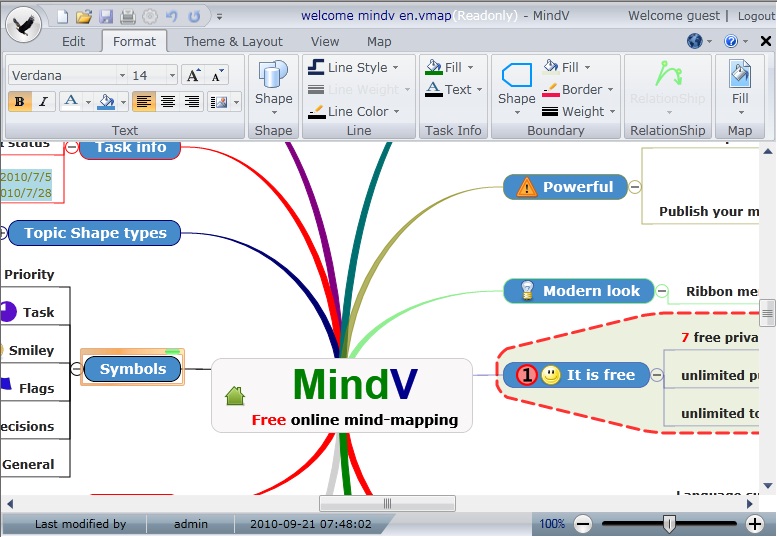Click the horizontal scrollbar thumb
The width and height of the screenshot is (777, 537).
point(388,503)
